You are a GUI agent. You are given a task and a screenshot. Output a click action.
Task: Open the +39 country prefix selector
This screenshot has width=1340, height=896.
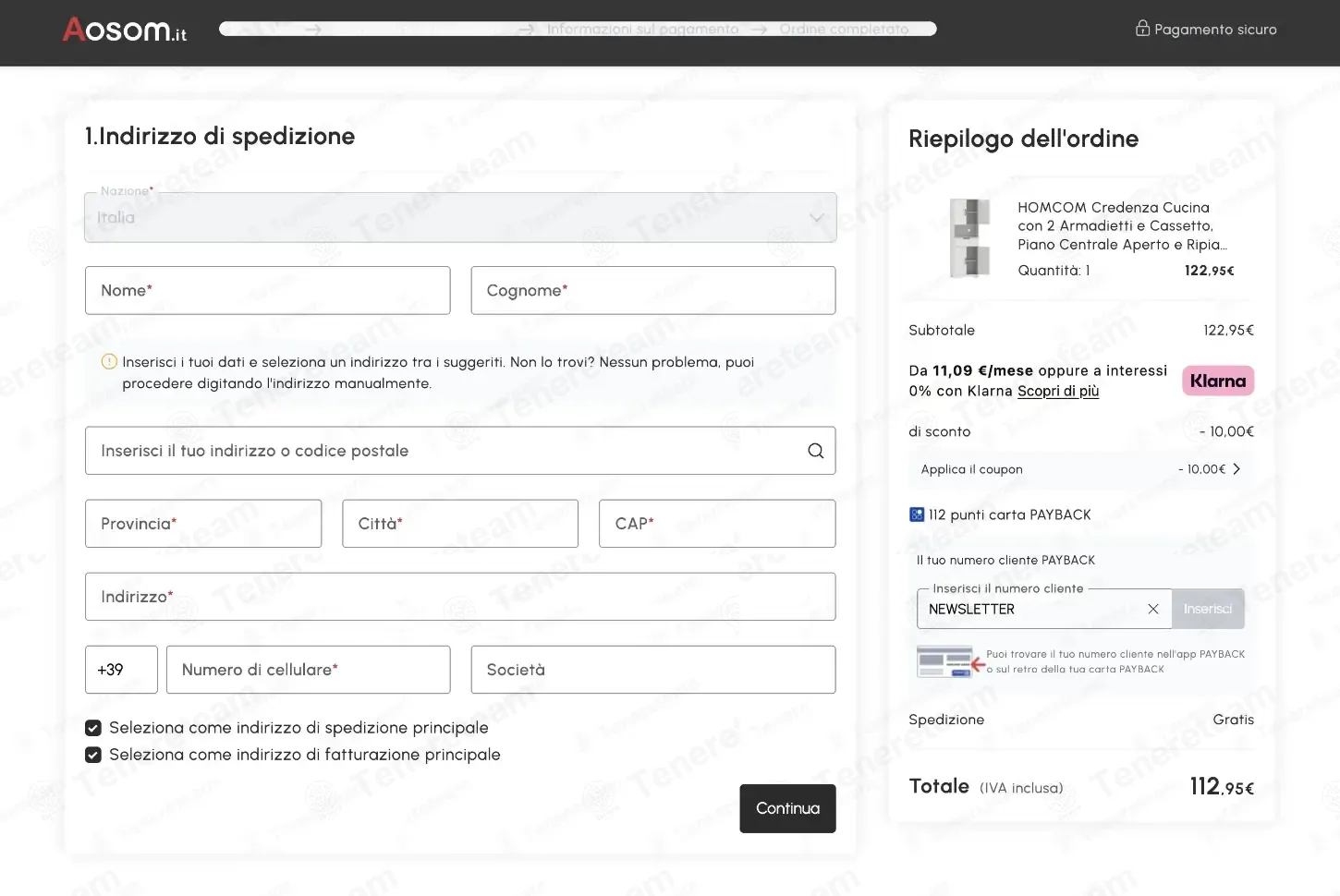click(121, 670)
